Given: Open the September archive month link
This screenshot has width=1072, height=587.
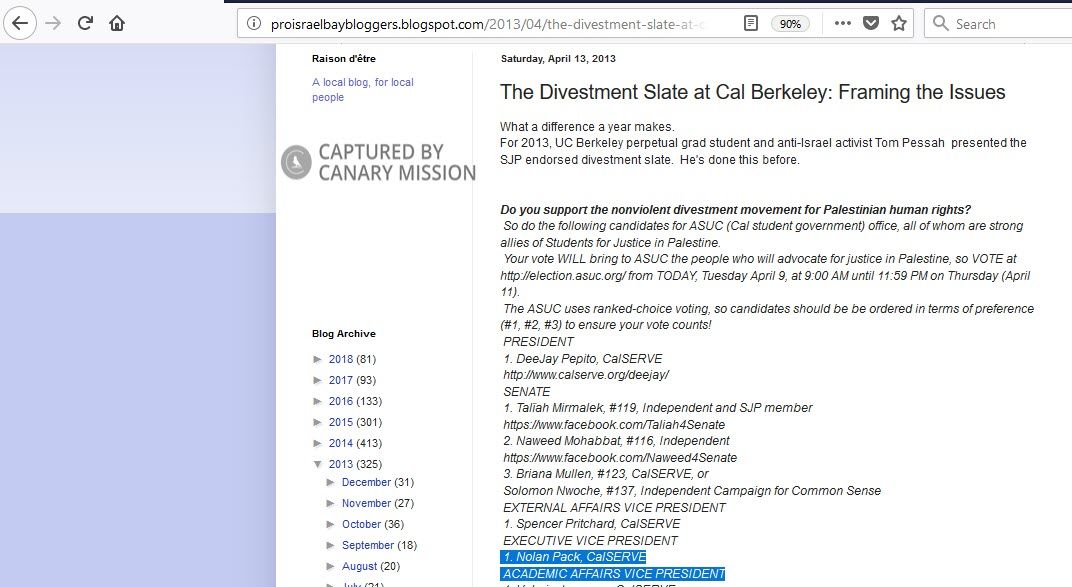Looking at the screenshot, I should [x=367, y=545].
